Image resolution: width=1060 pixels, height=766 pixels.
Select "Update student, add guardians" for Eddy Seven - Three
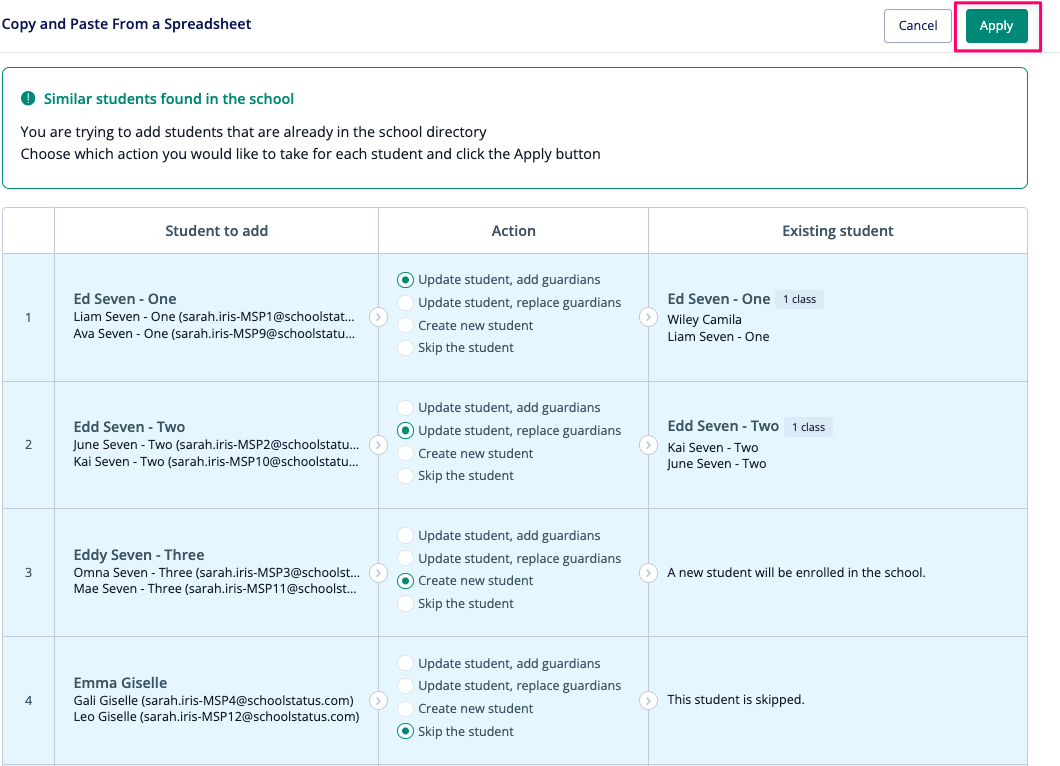(x=405, y=536)
